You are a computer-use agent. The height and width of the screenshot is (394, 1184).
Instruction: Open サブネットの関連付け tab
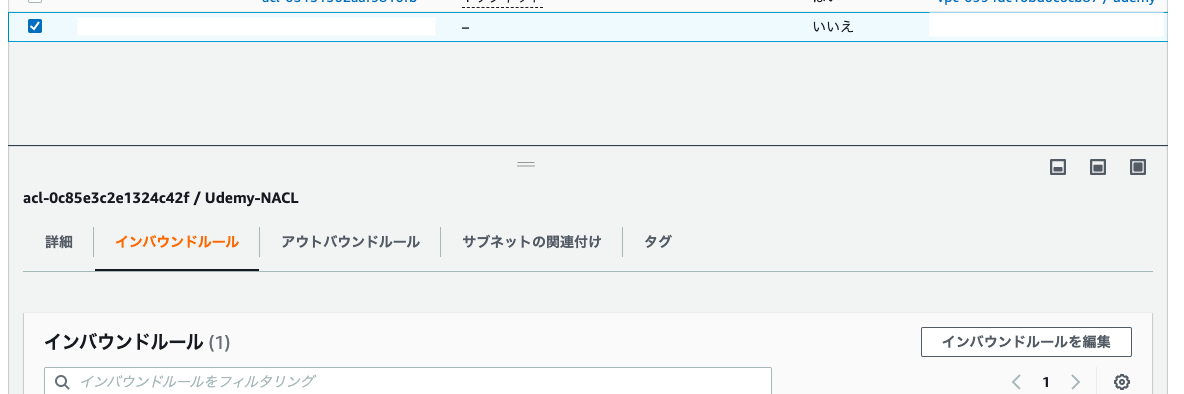point(532,242)
